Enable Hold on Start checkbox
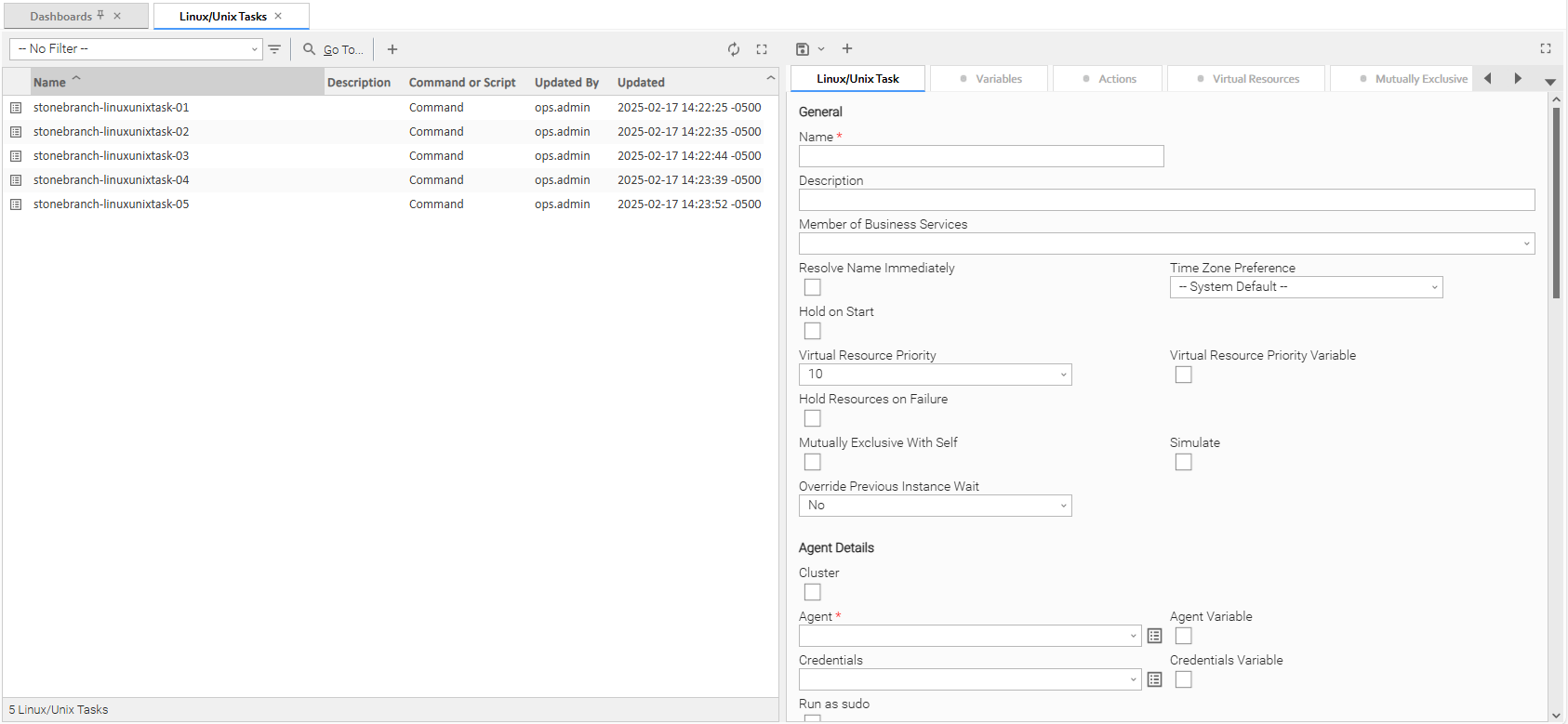 (x=813, y=331)
